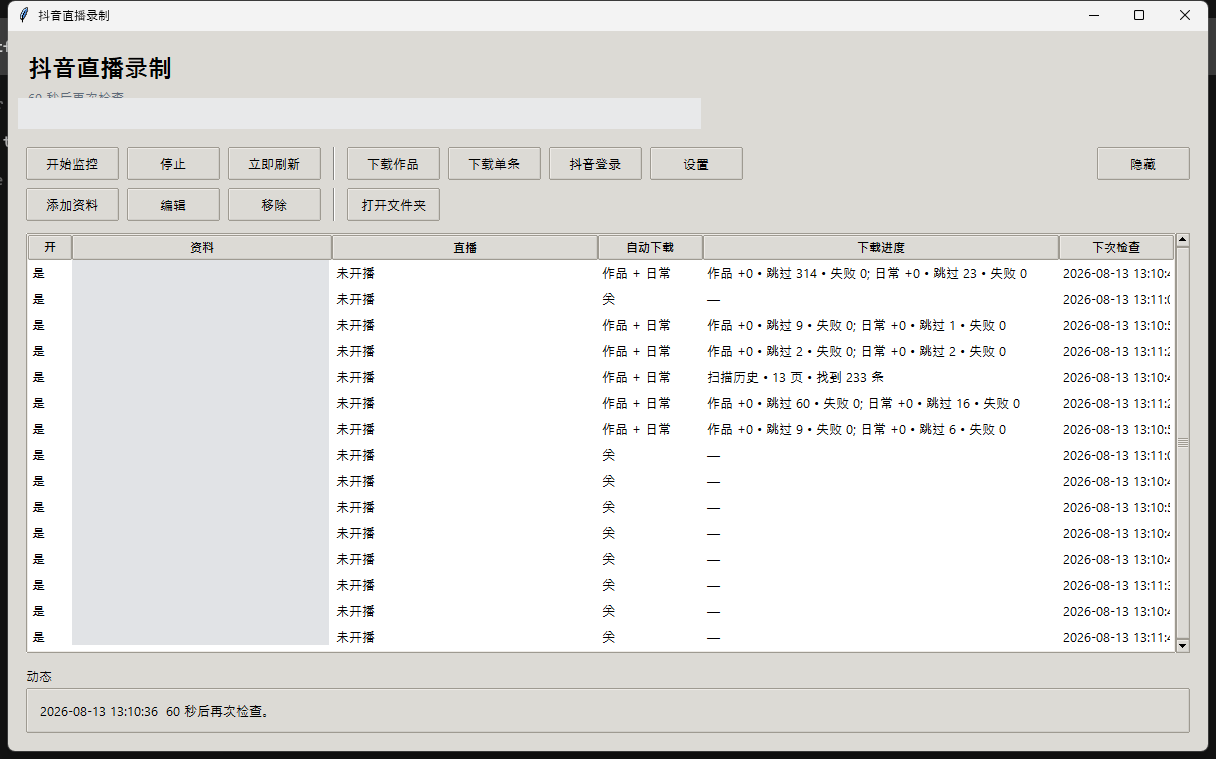Click the table's vertical scrollbar thumb
The image size is (1216, 759).
coord(1183,442)
